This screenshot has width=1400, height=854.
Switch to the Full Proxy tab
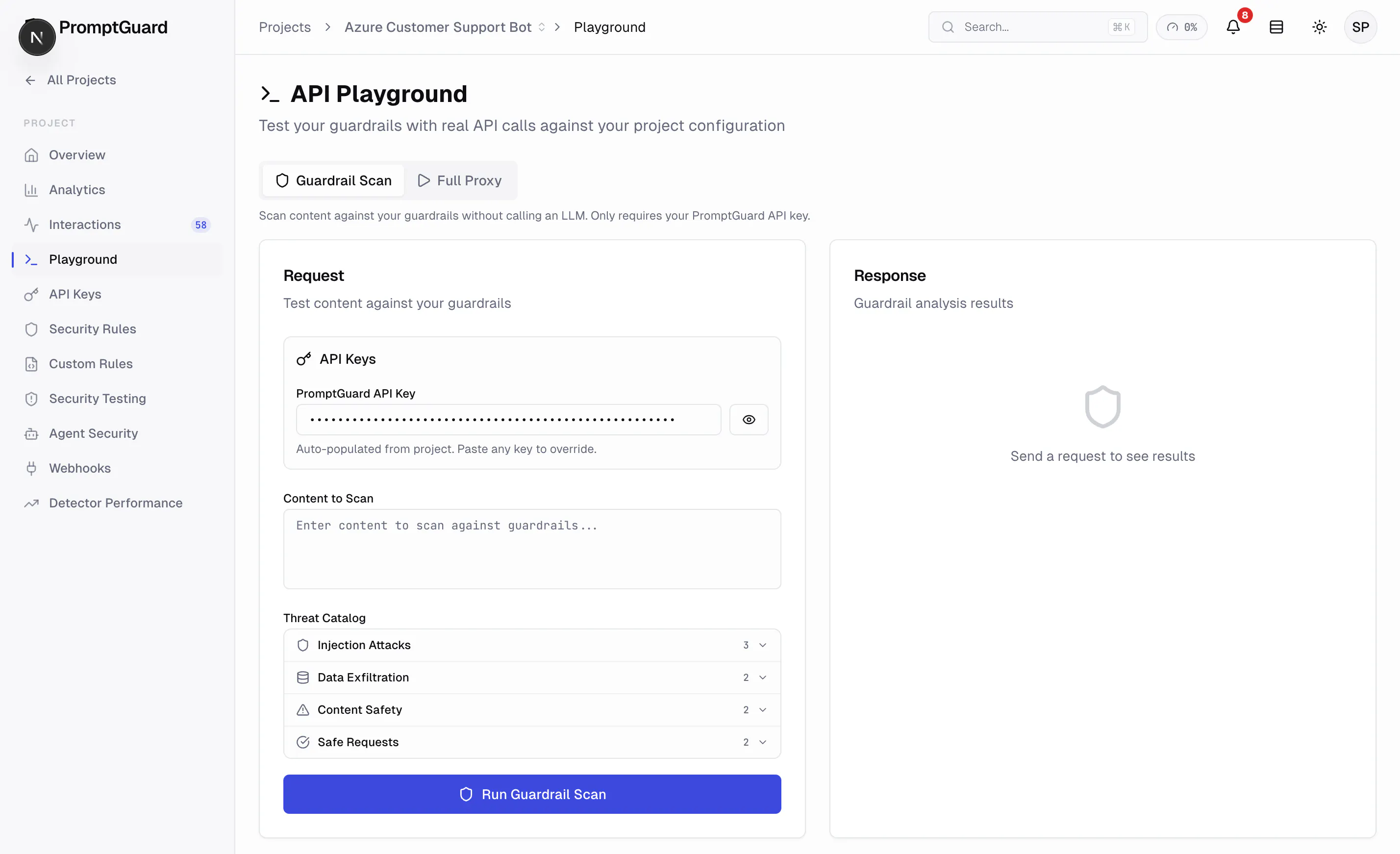[460, 181]
